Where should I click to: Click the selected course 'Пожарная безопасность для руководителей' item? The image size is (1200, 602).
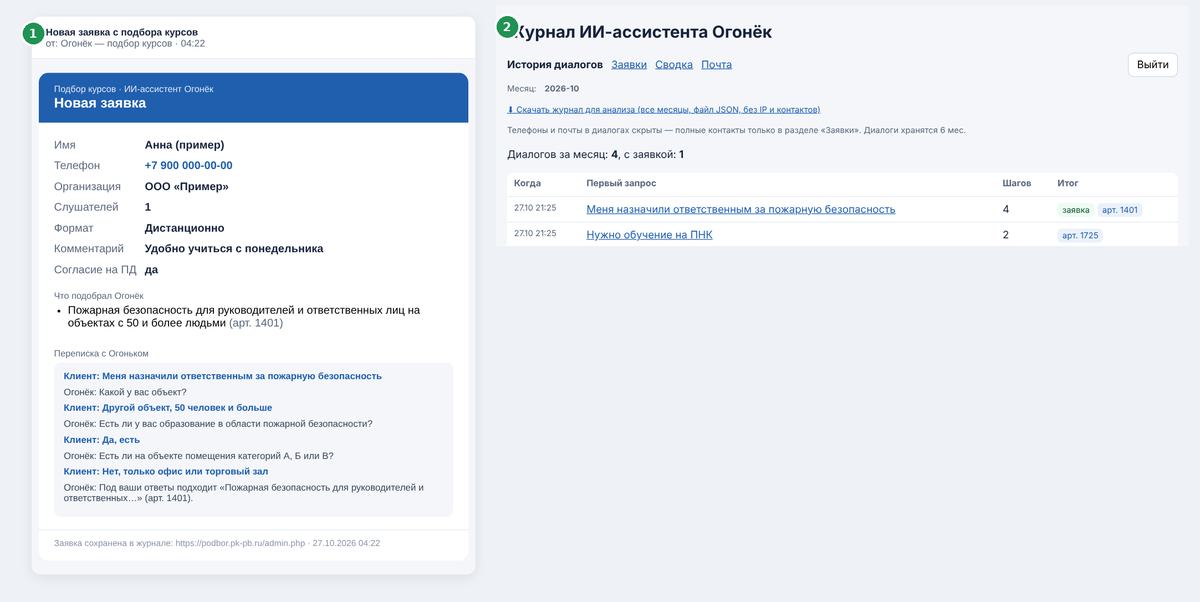[244, 316]
